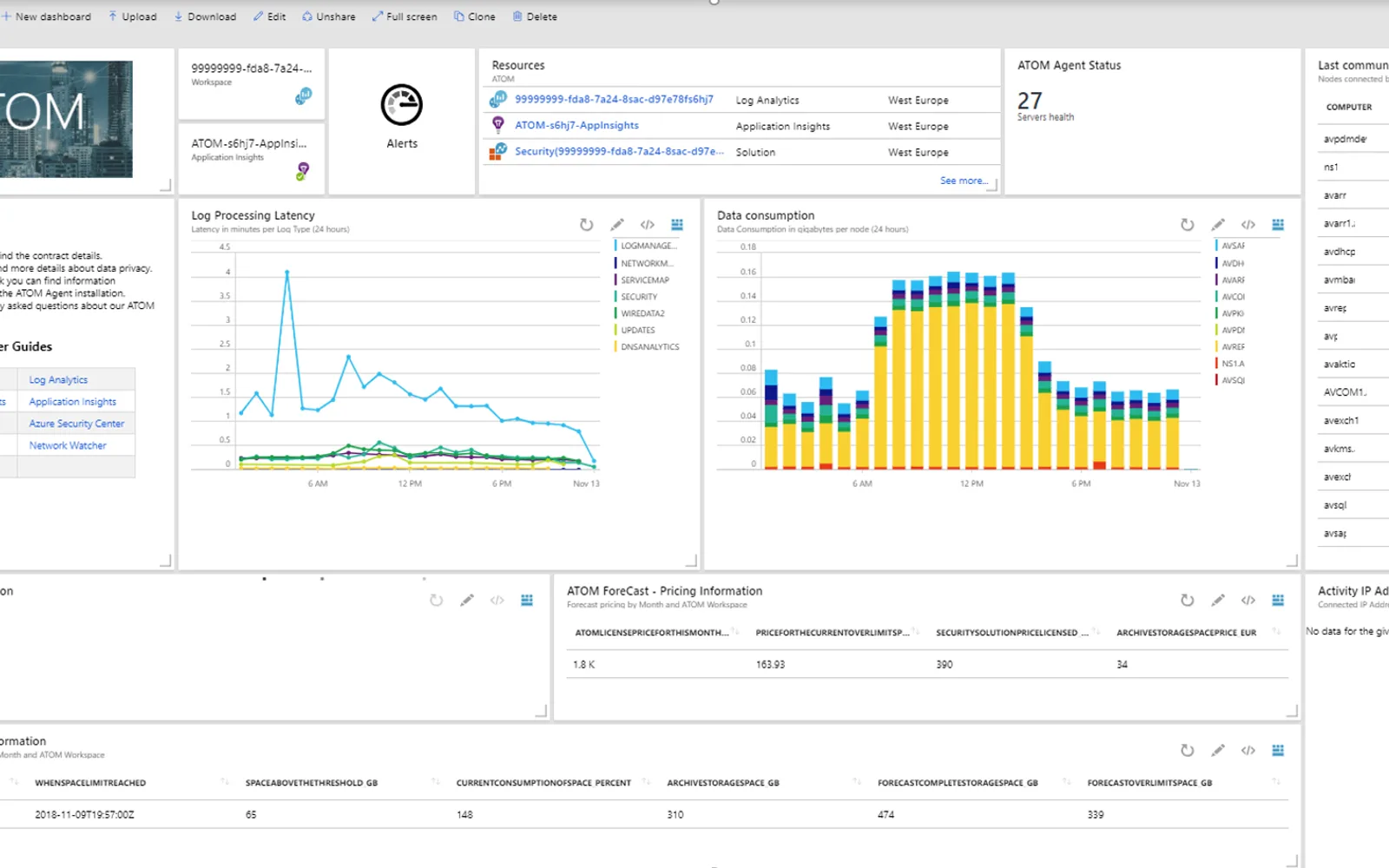Open grid view of WHENSPACELIMITREACHED table tile
1389x868 pixels.
click(1278, 751)
